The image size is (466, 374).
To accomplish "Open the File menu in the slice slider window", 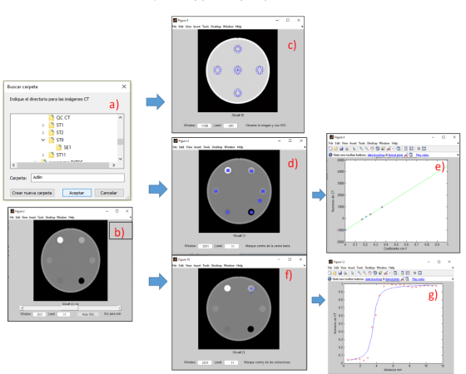I will (x=12, y=217).
